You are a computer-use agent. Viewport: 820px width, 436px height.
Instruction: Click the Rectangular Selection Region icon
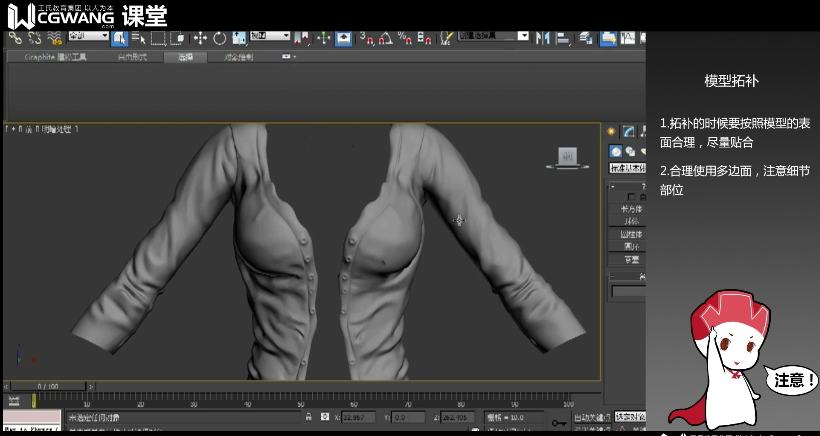pyautogui.click(x=158, y=38)
